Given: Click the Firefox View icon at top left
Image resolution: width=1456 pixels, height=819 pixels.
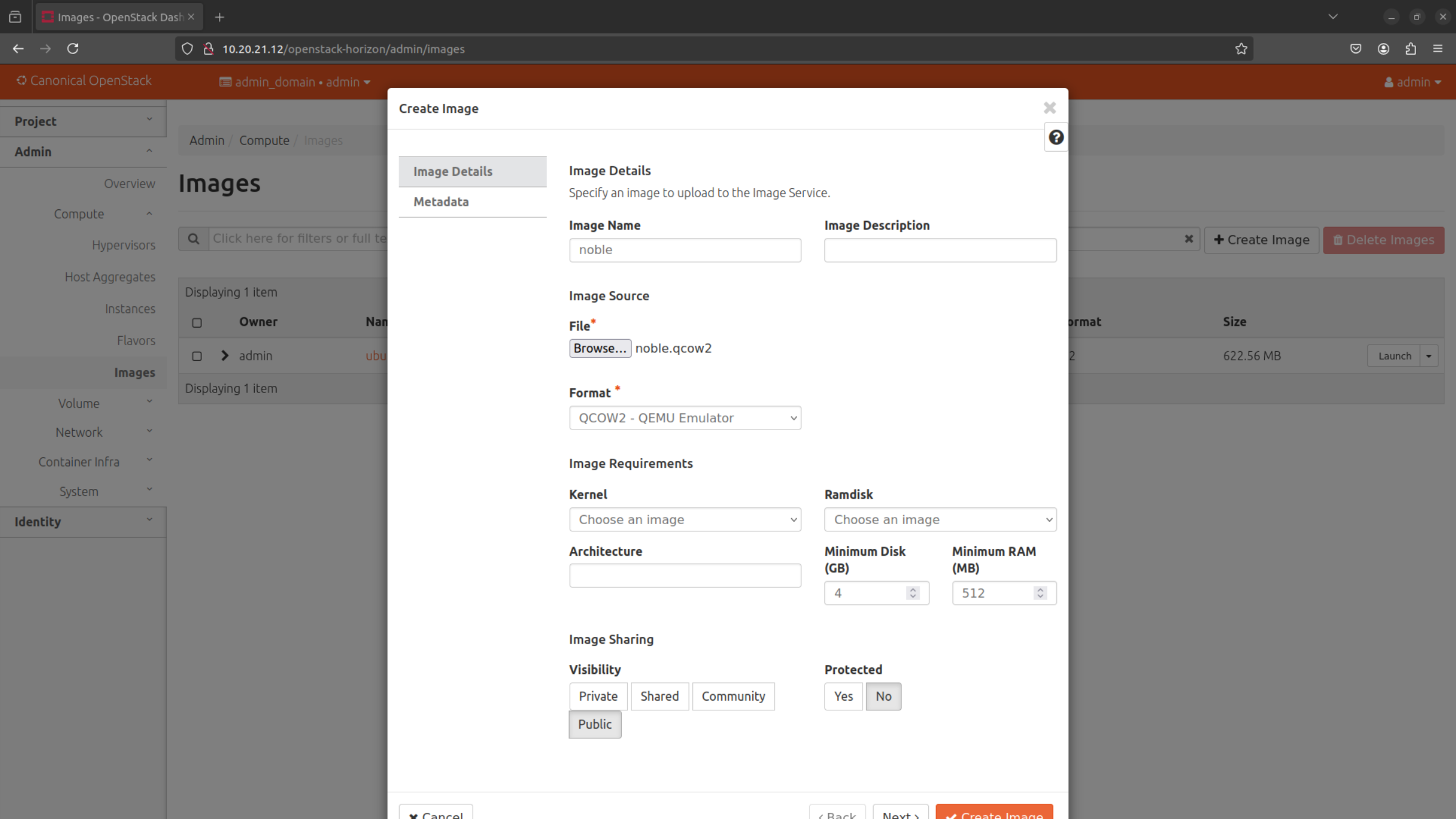Looking at the screenshot, I should tap(15, 17).
